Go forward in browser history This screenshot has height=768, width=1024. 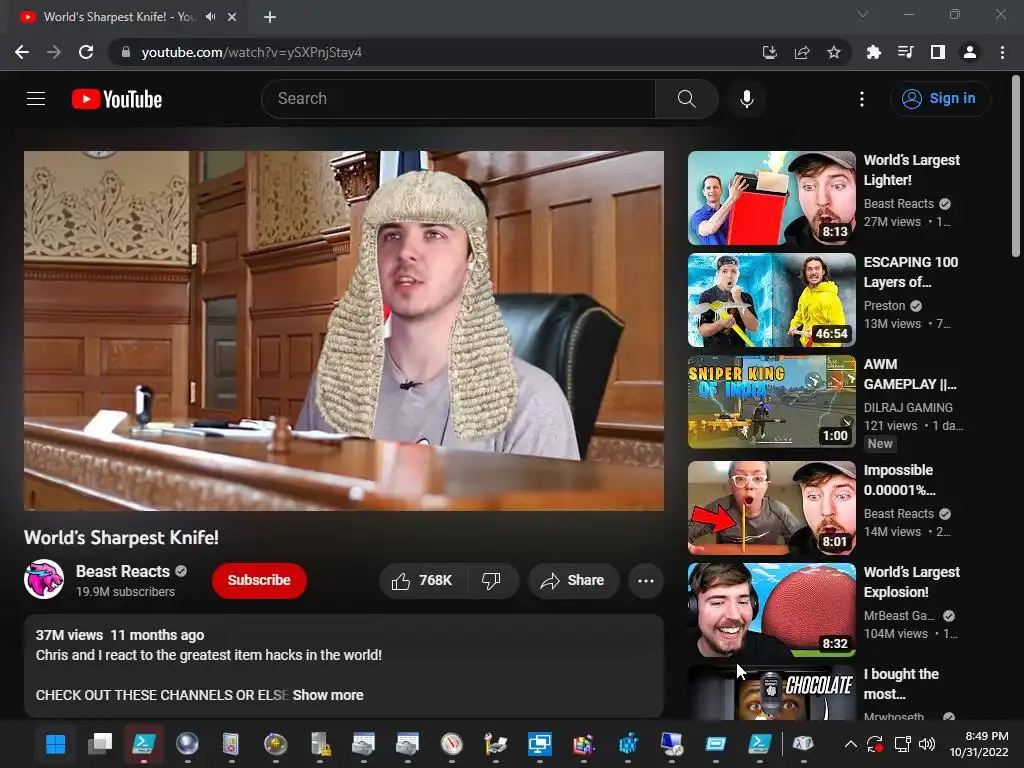point(54,52)
